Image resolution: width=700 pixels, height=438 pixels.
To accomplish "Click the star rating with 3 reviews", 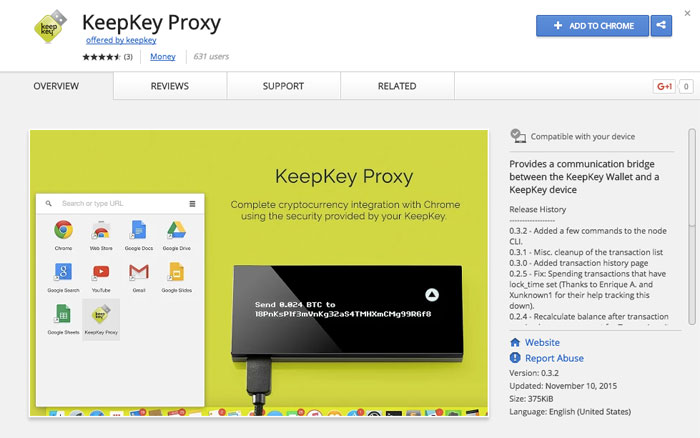I will [107, 57].
